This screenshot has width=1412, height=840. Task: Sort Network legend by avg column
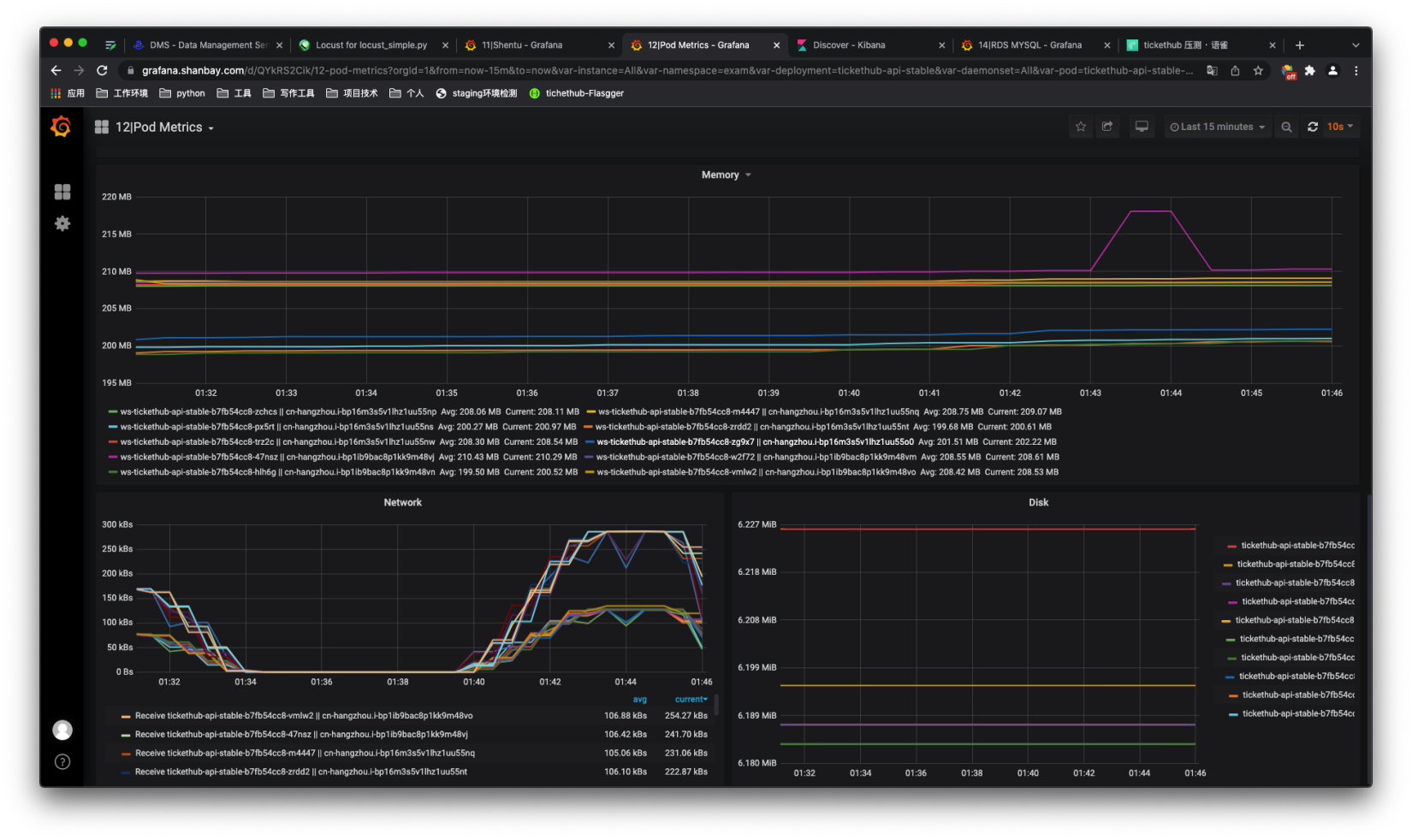tap(639, 700)
